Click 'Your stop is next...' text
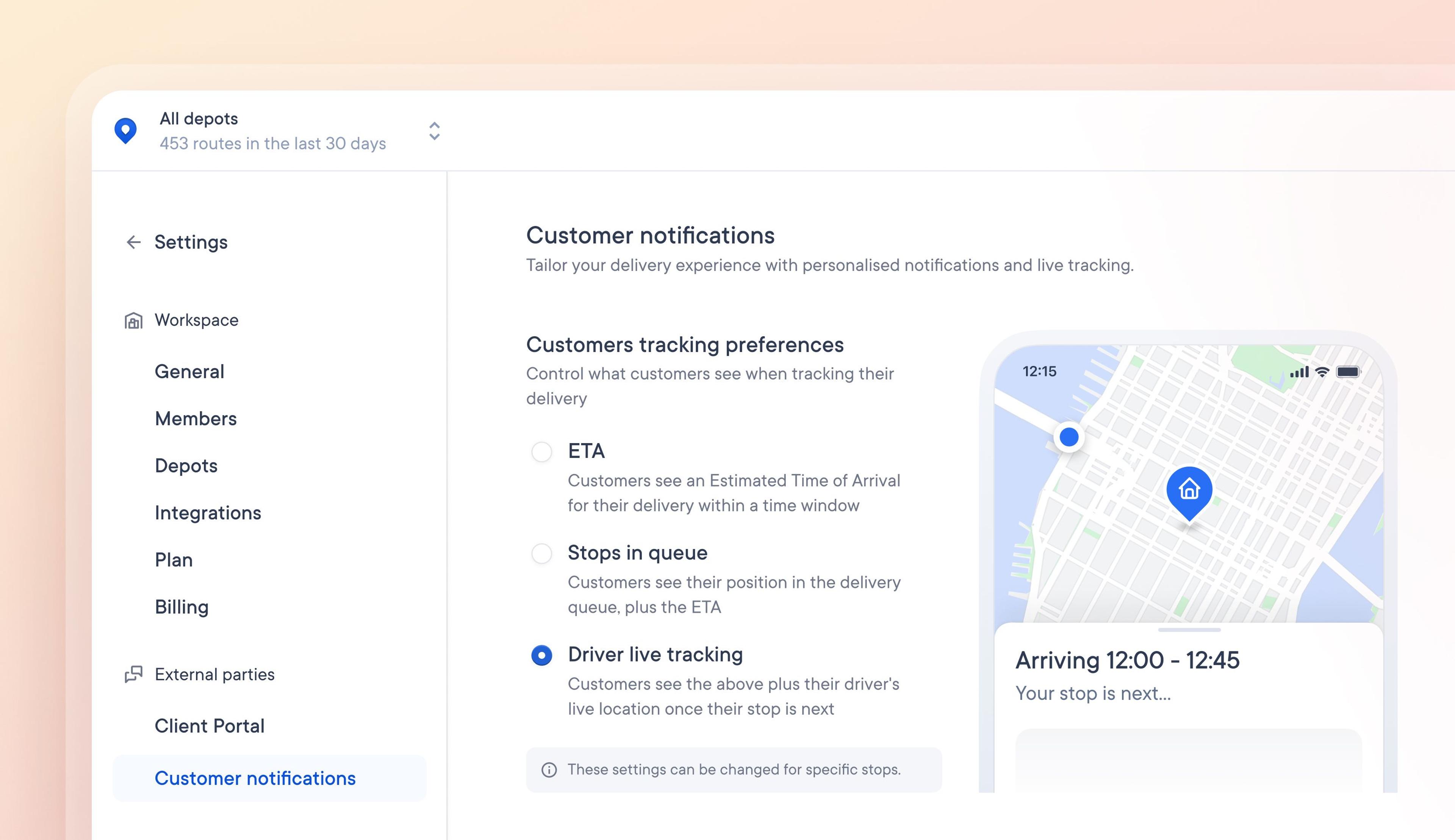The image size is (1455, 840). [x=1093, y=693]
